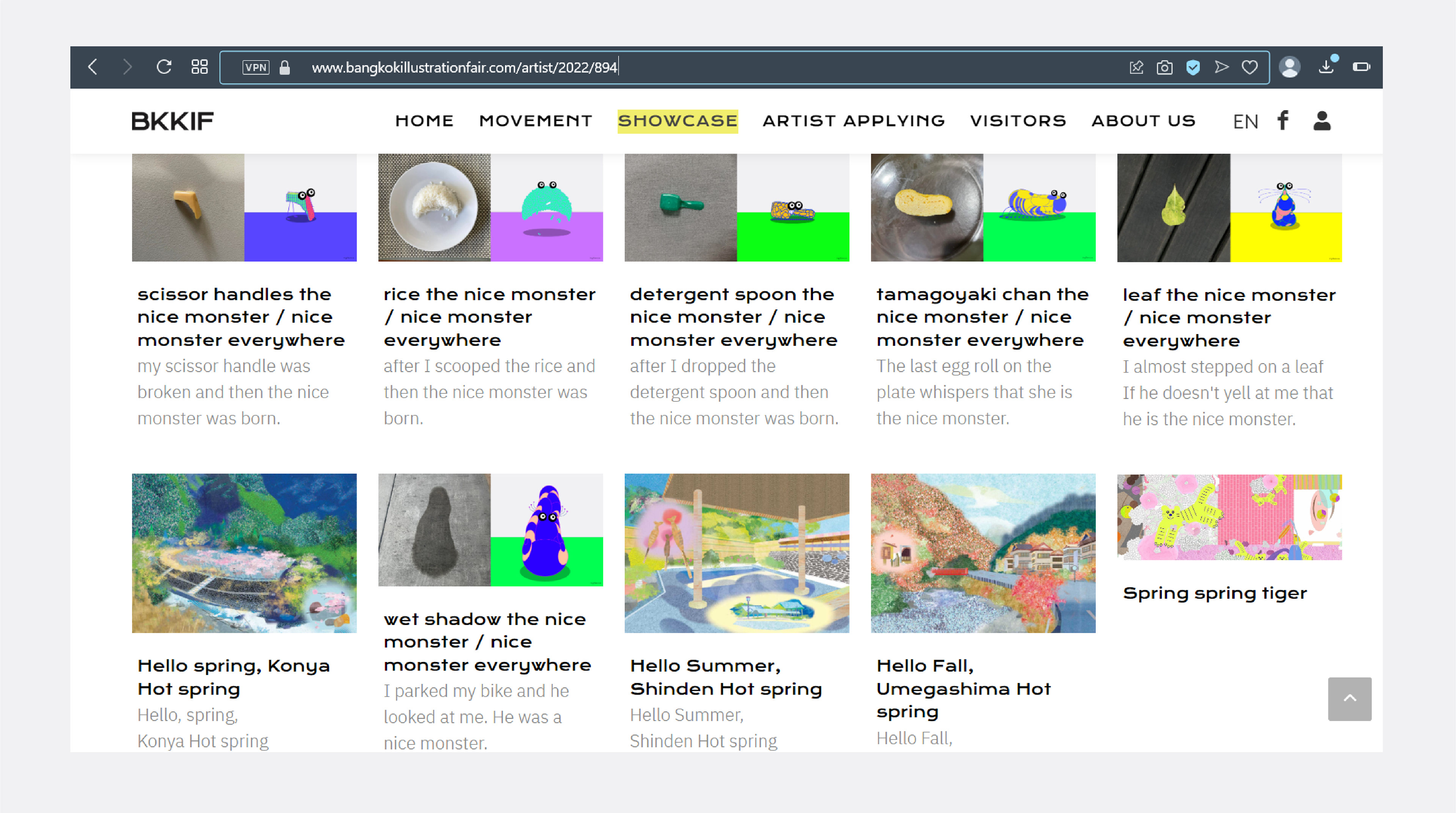Click 'I parked my bike' description text
Screen dimensions: 1456x813
pyautogui.click(x=476, y=717)
